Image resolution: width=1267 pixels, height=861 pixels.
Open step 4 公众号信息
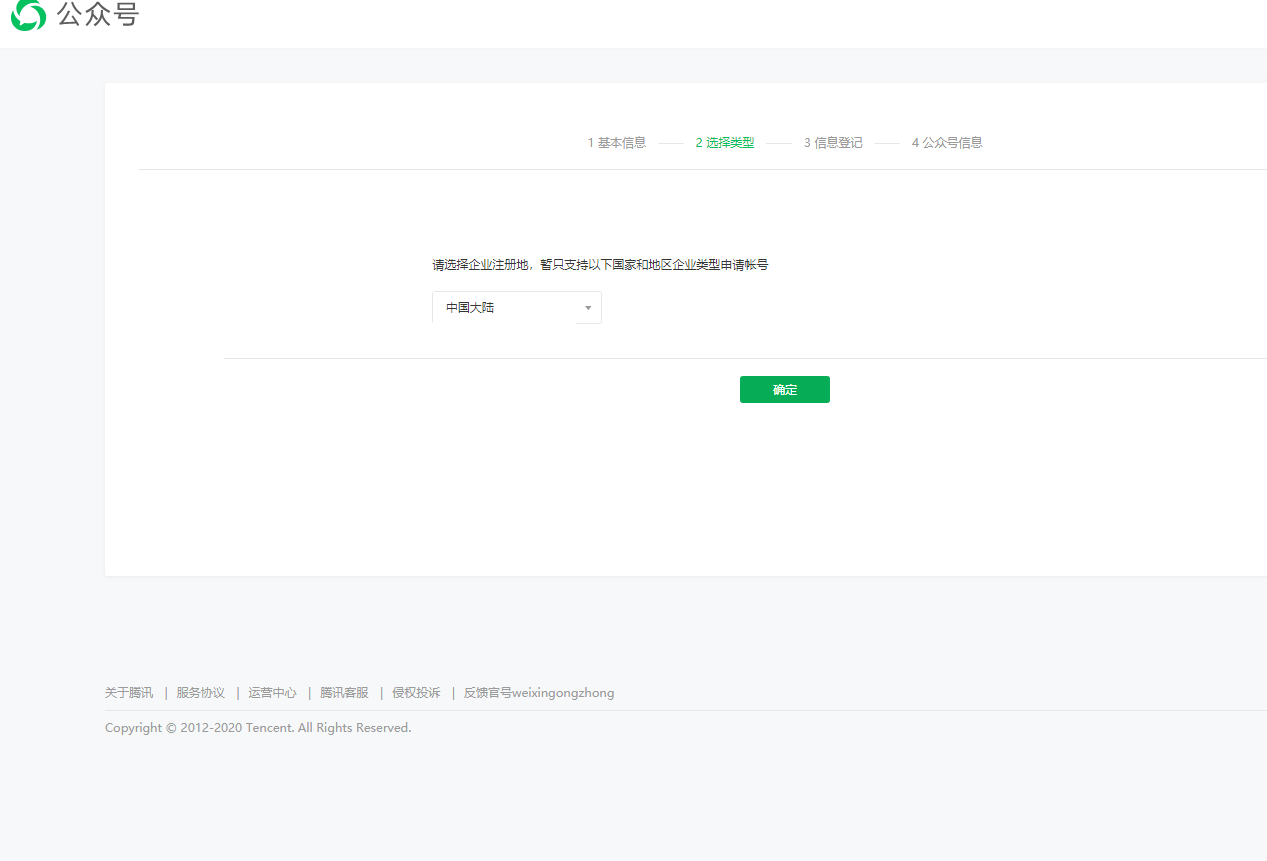pos(947,143)
